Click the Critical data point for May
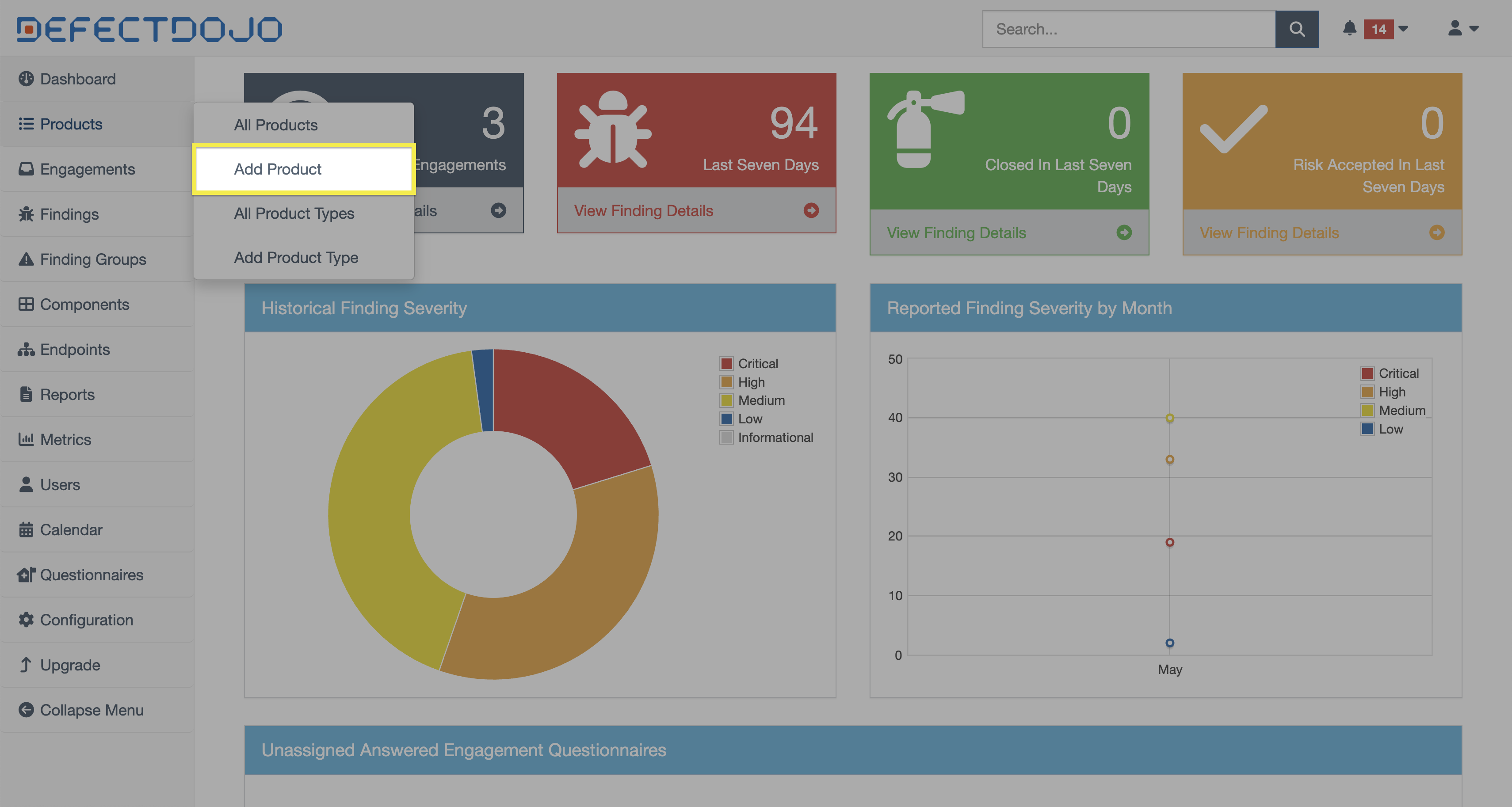The width and height of the screenshot is (1512, 807). click(1170, 542)
